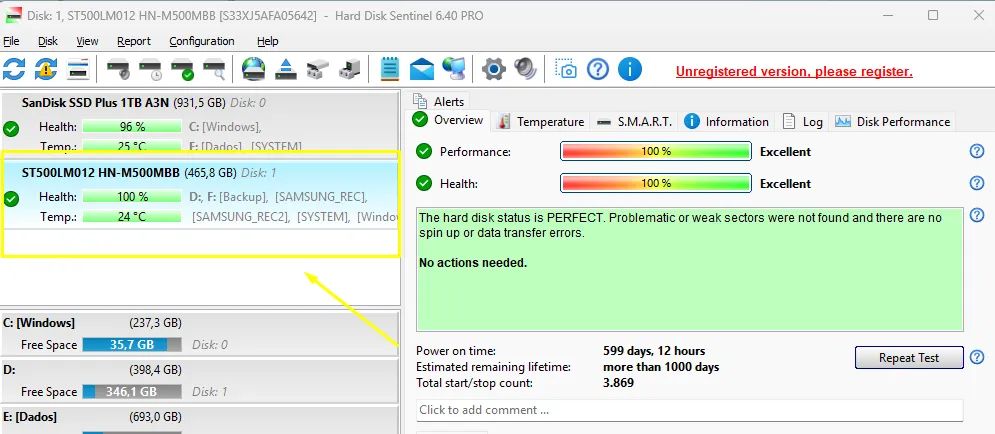
Task: Click the 'more than 1000 days' value
Action: coord(661,367)
